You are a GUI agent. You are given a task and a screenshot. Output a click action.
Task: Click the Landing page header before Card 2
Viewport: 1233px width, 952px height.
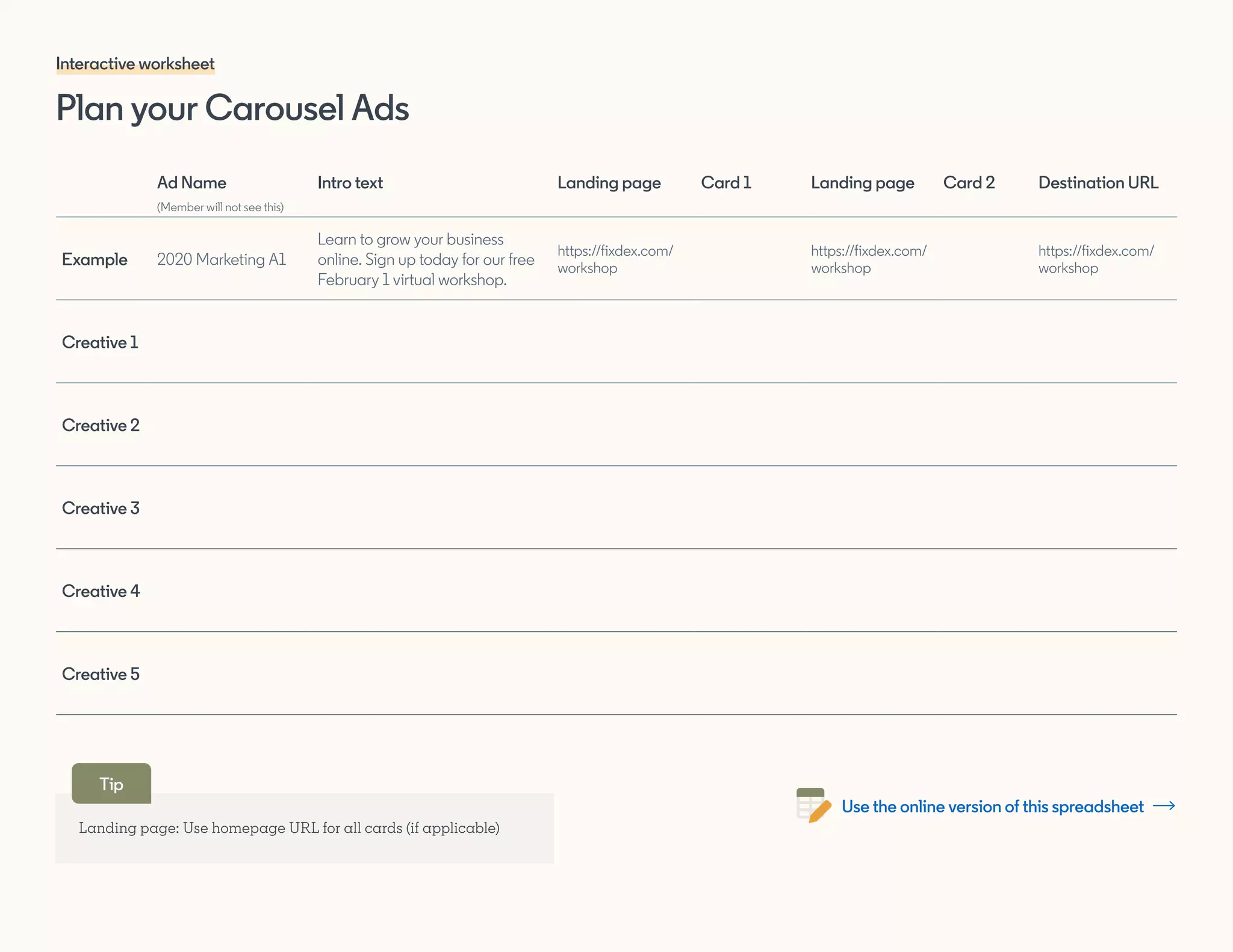[x=862, y=183]
